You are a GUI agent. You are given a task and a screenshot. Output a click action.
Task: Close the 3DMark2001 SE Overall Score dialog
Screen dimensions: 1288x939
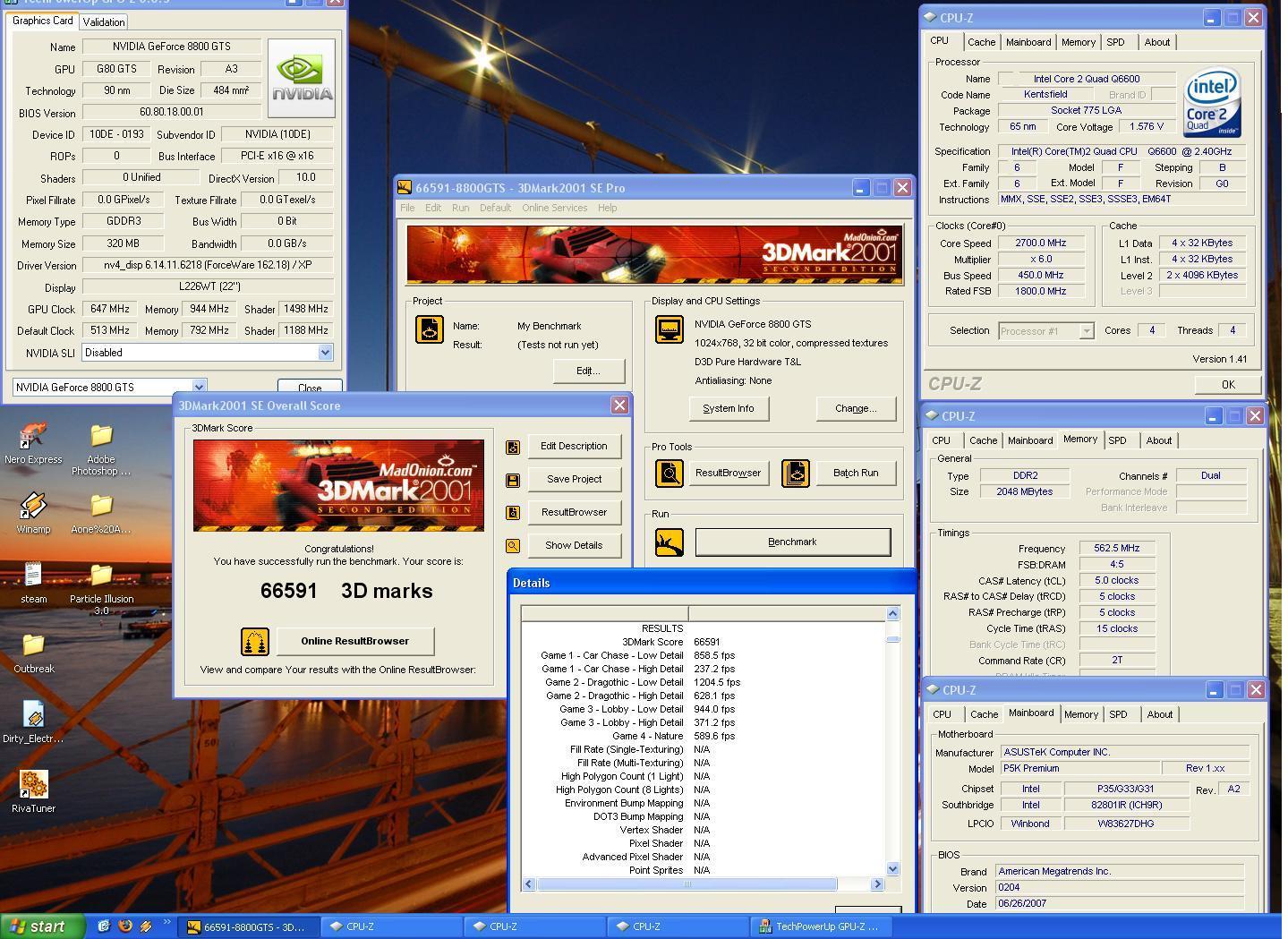pos(619,405)
